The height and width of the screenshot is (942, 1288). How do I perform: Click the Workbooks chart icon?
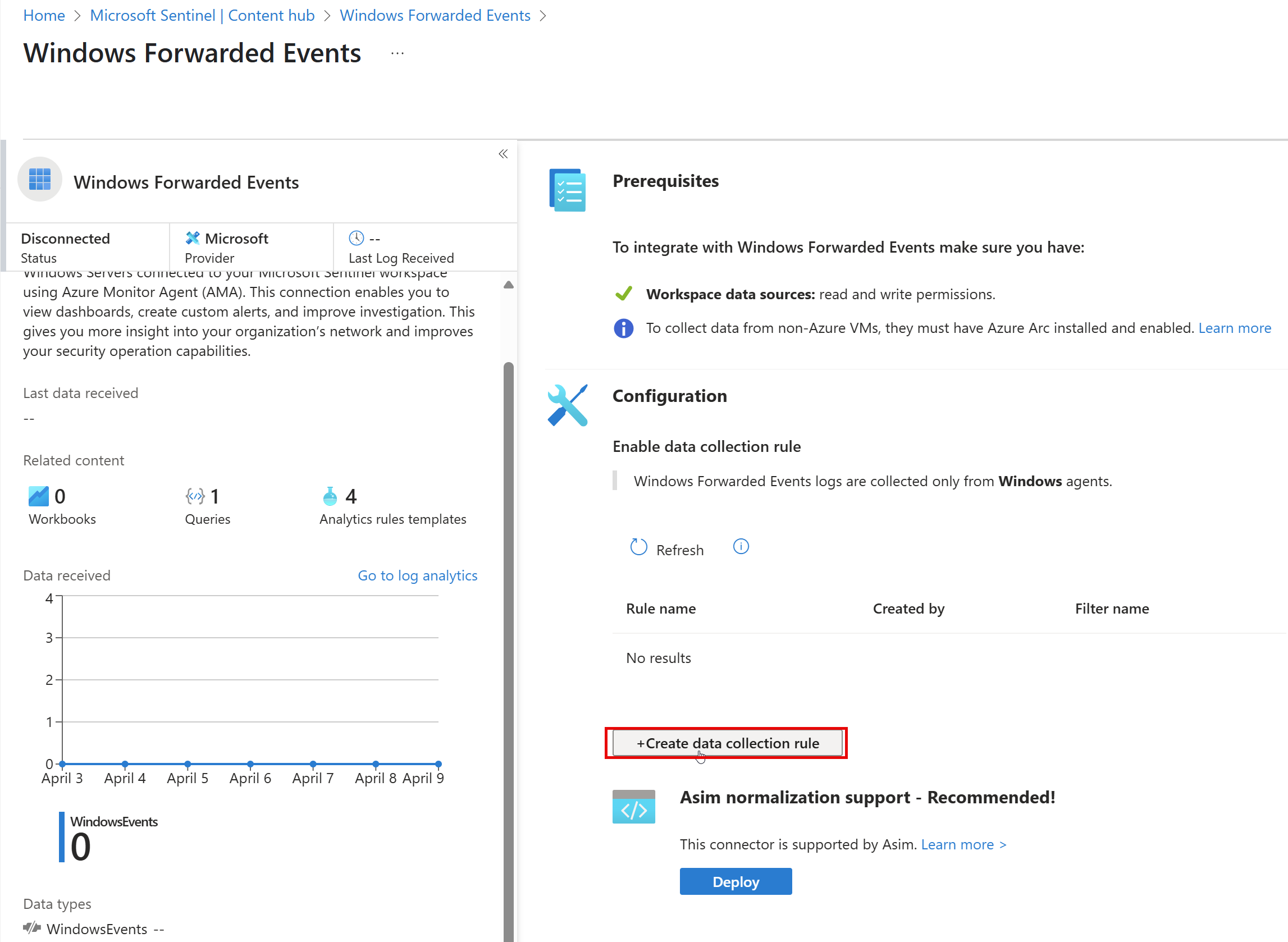tap(38, 496)
